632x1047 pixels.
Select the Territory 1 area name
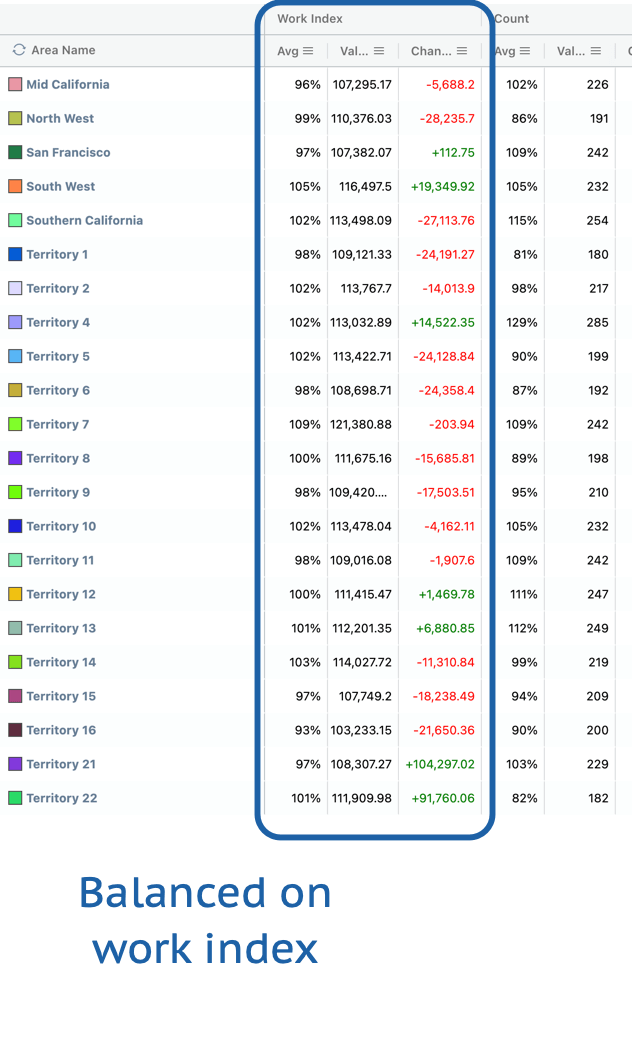(x=57, y=254)
